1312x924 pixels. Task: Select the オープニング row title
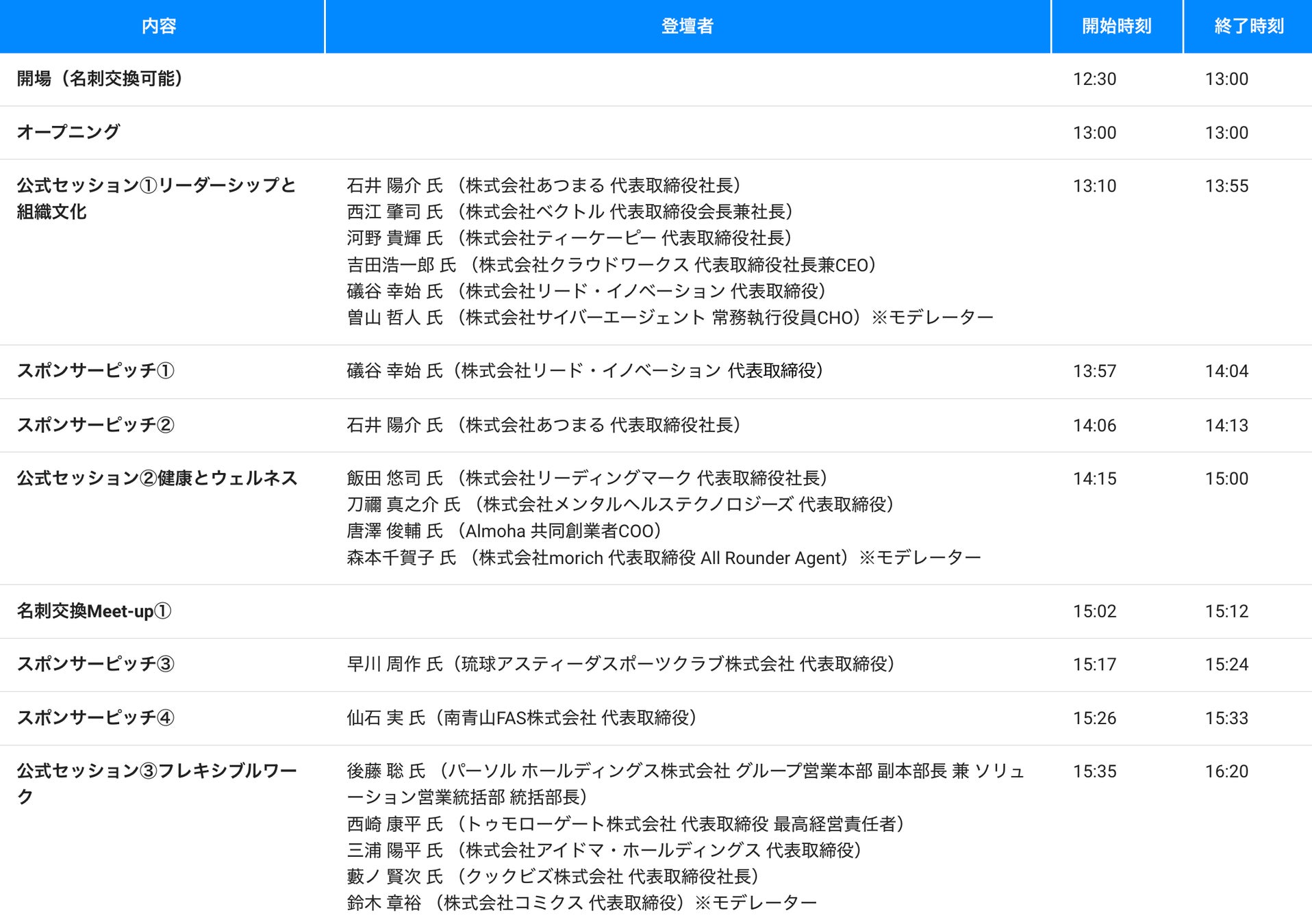68,132
